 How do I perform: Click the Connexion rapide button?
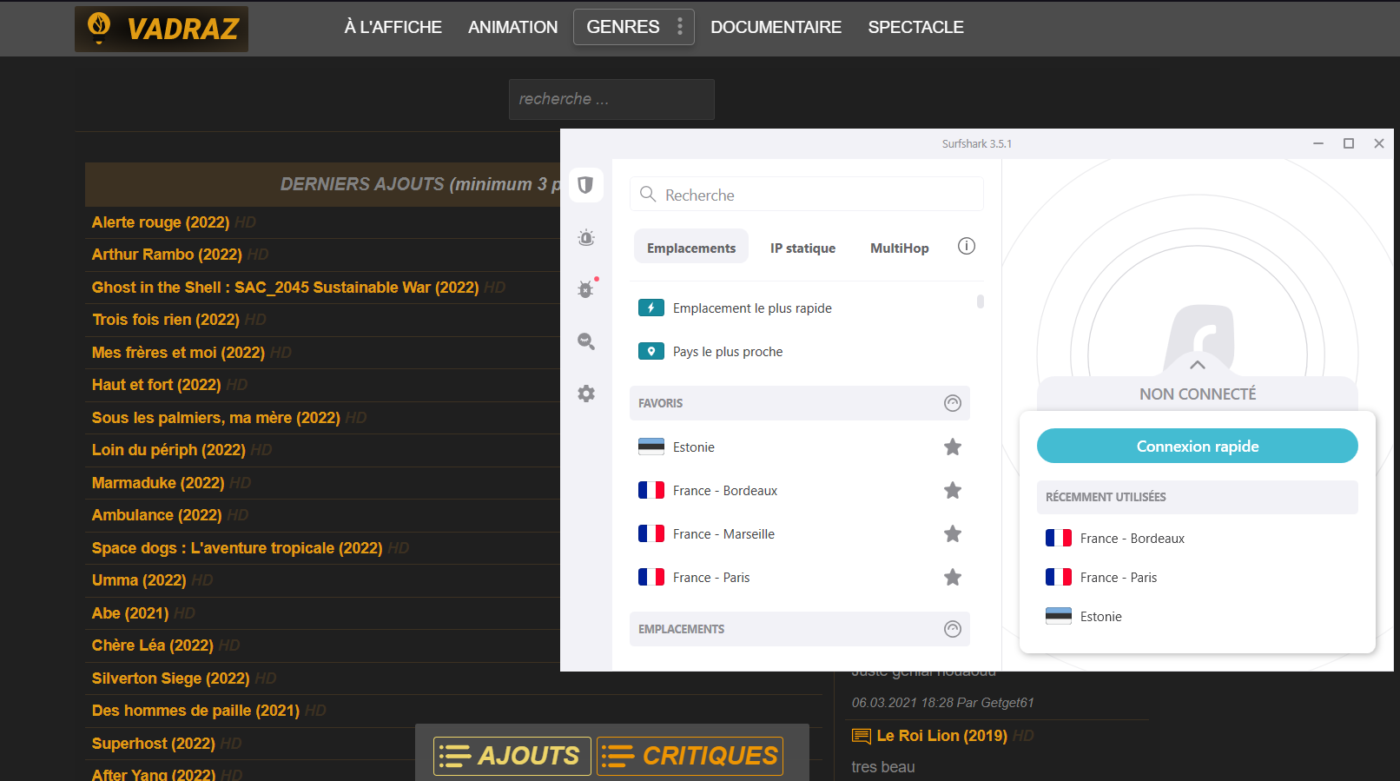pyautogui.click(x=1197, y=446)
